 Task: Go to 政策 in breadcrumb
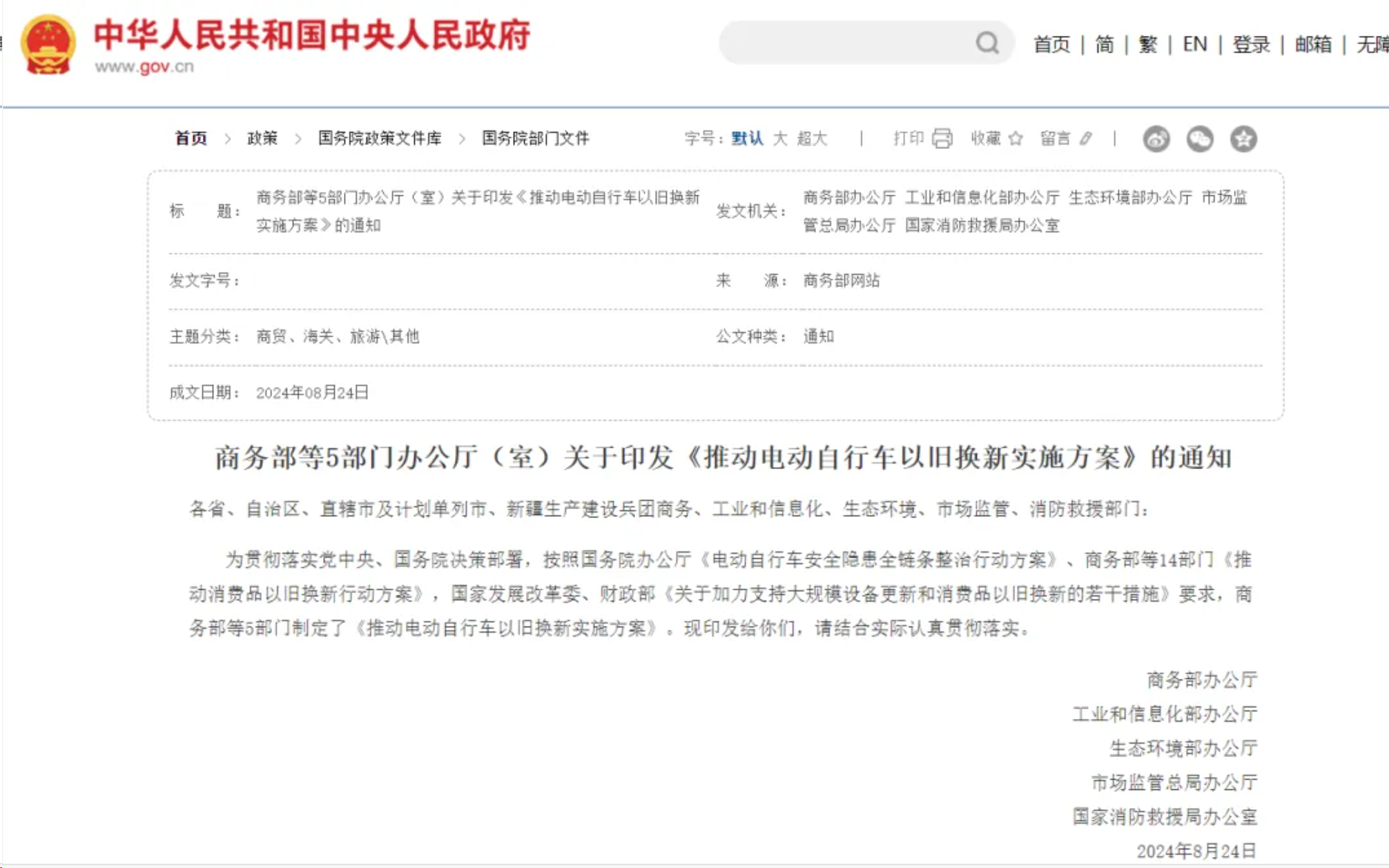[262, 138]
